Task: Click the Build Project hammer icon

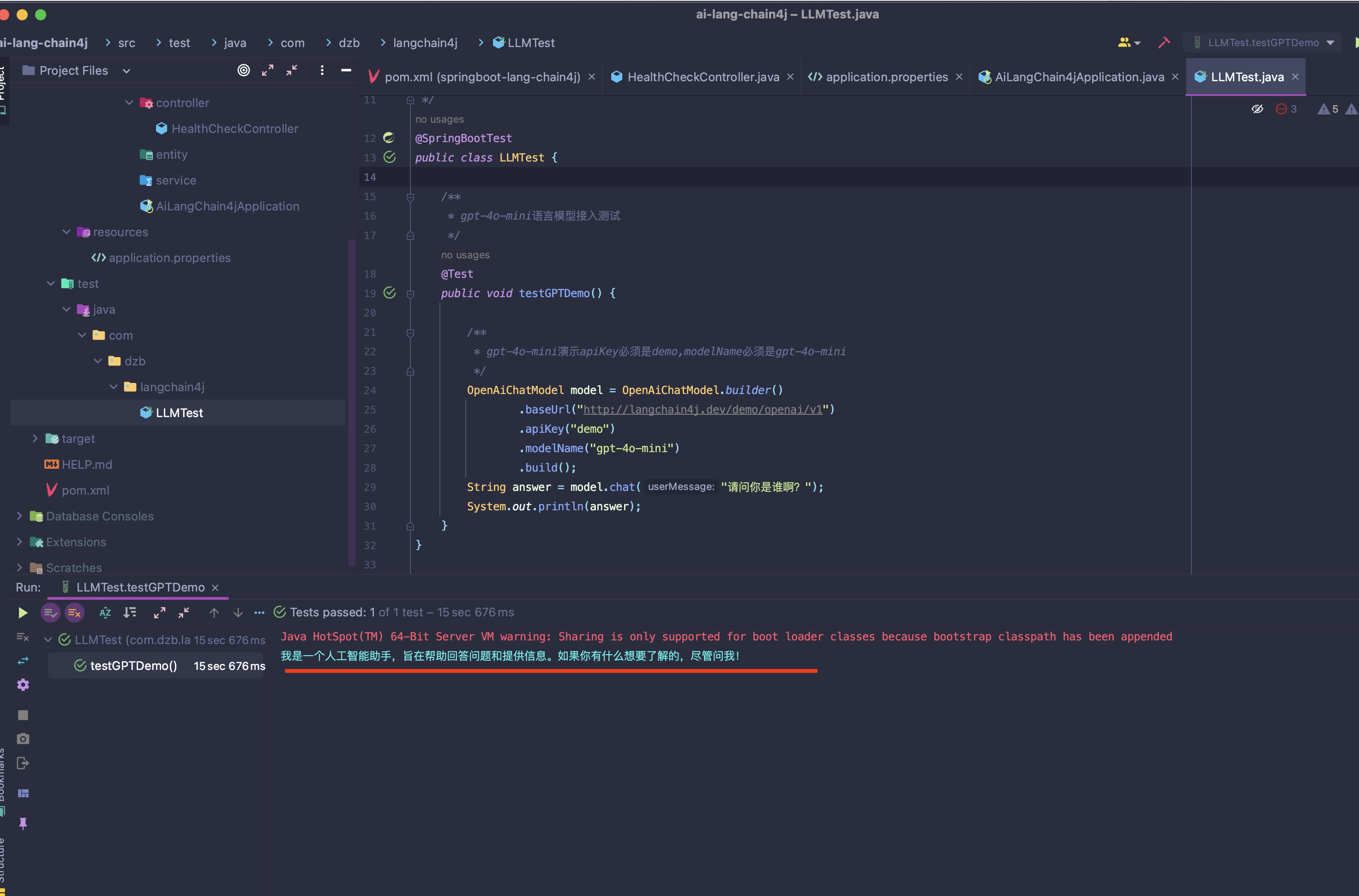Action: pyautogui.click(x=1165, y=42)
